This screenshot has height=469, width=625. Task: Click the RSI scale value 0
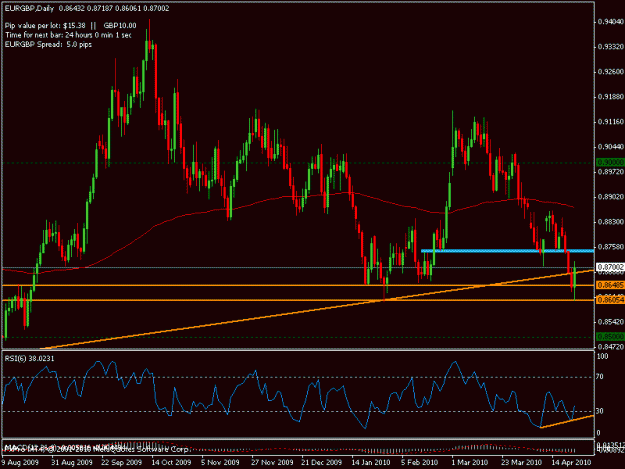[x=598, y=433]
